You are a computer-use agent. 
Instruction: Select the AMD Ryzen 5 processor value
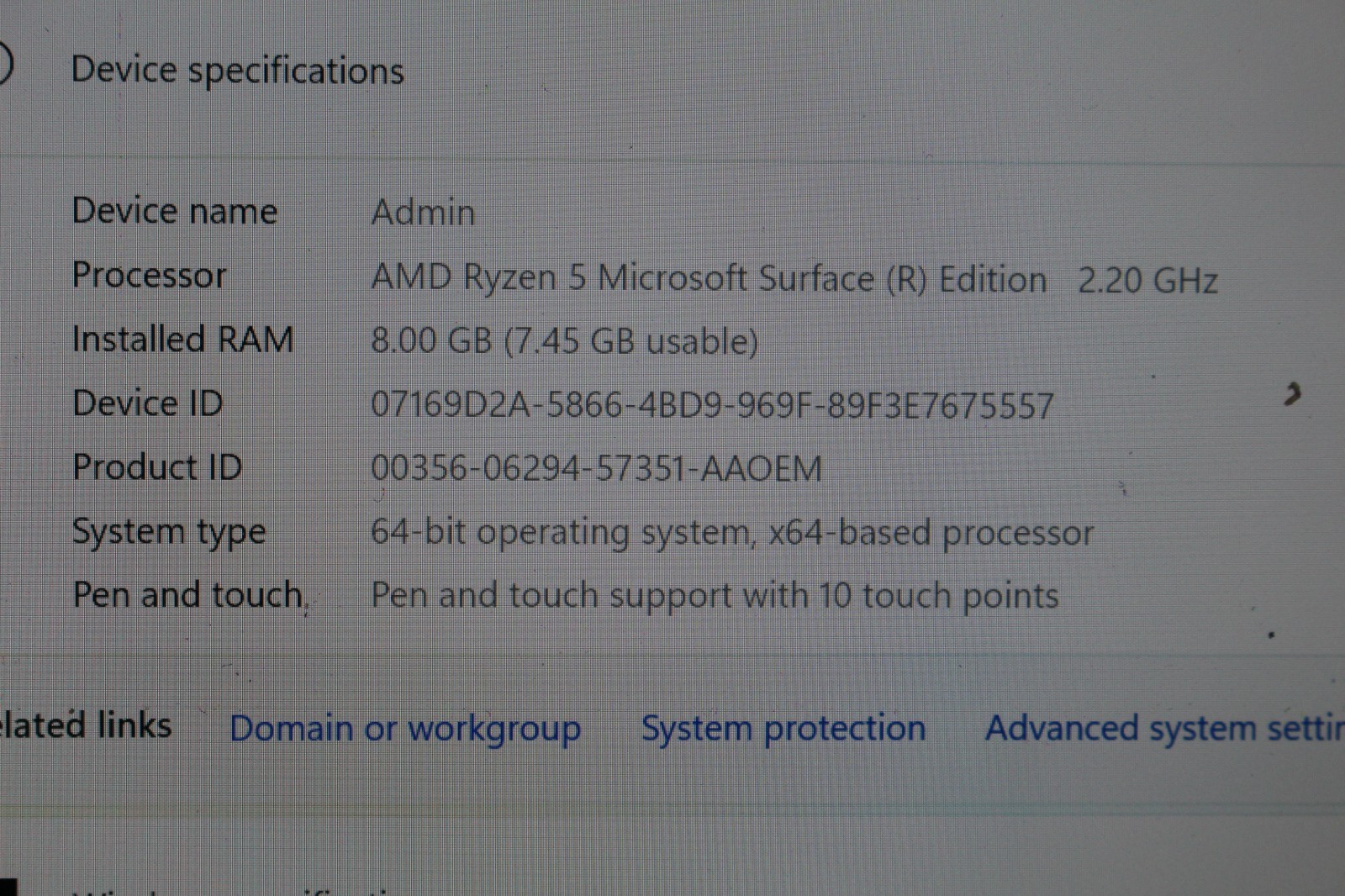pos(794,278)
